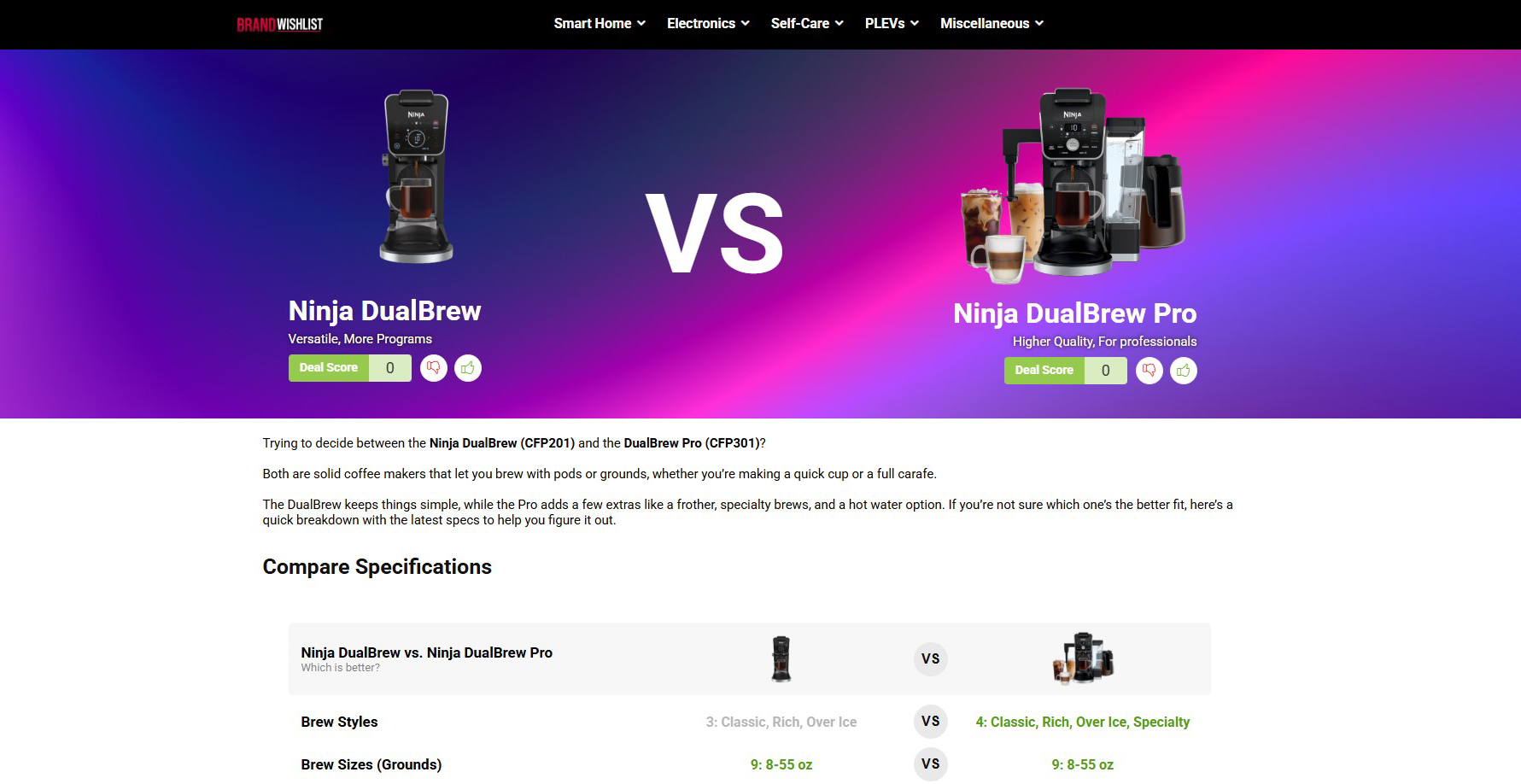This screenshot has height=784, width=1521.
Task: Thumbs up the Ninja DualBrew
Action: pyautogui.click(x=468, y=368)
